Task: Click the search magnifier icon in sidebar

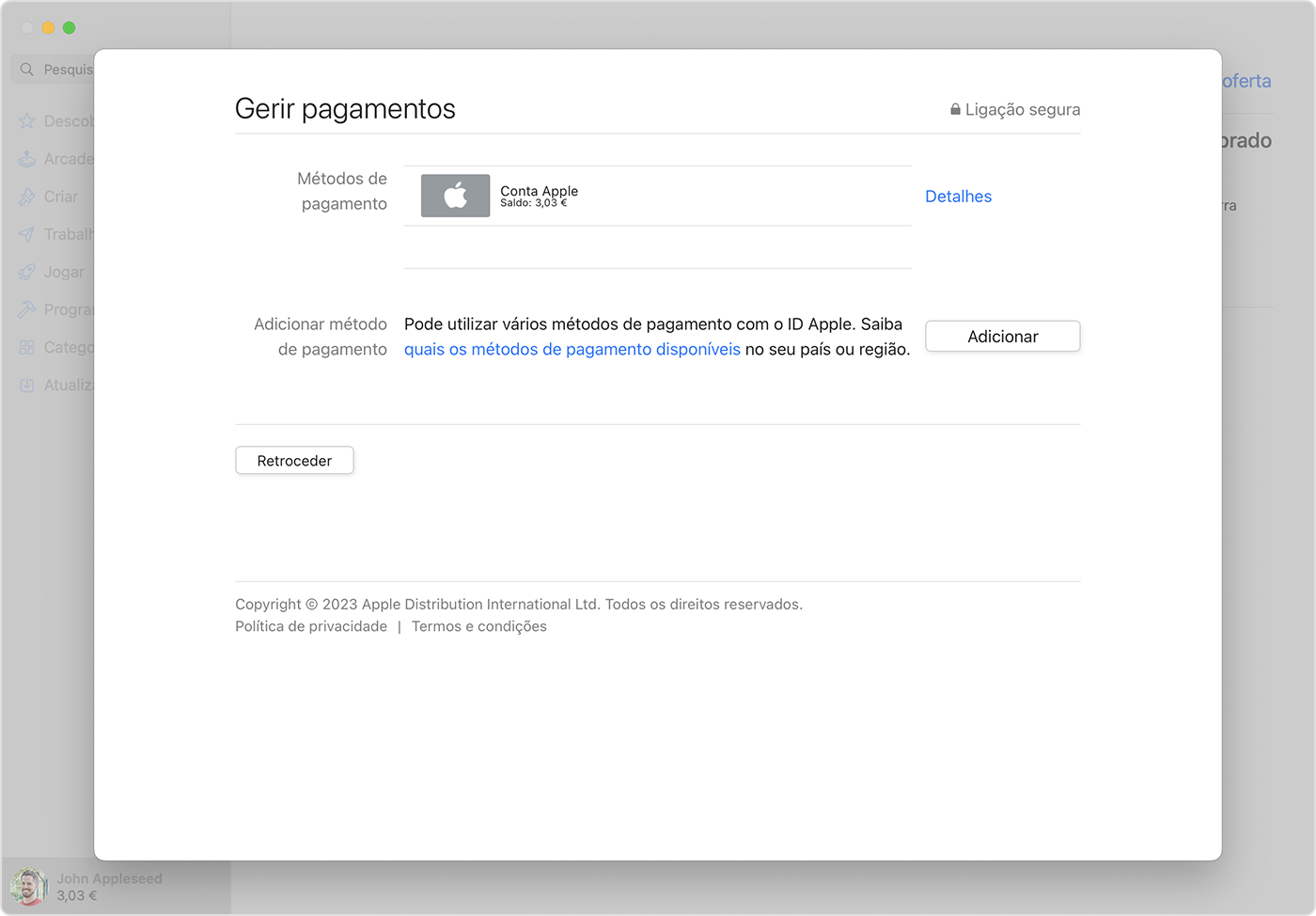Action: pos(26,70)
